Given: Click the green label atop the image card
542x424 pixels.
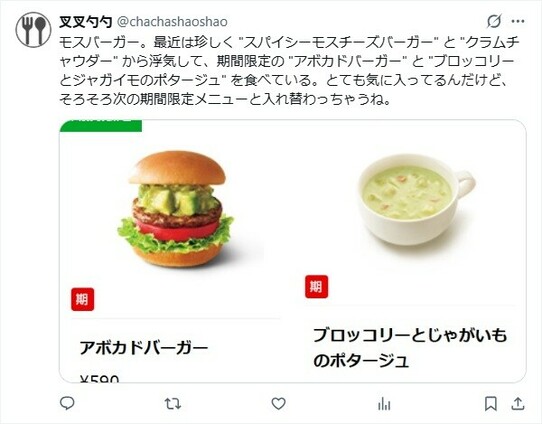Looking at the screenshot, I should tap(101, 126).
